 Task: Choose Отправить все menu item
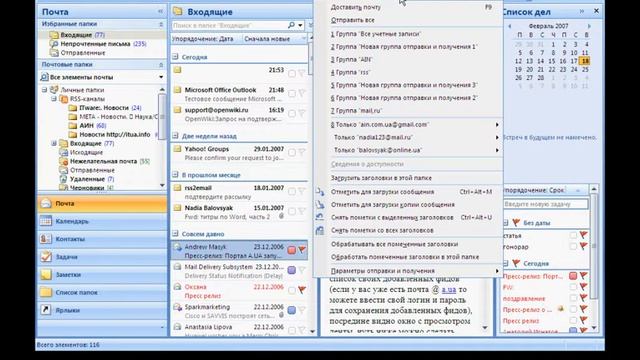pyautogui.click(x=409, y=20)
